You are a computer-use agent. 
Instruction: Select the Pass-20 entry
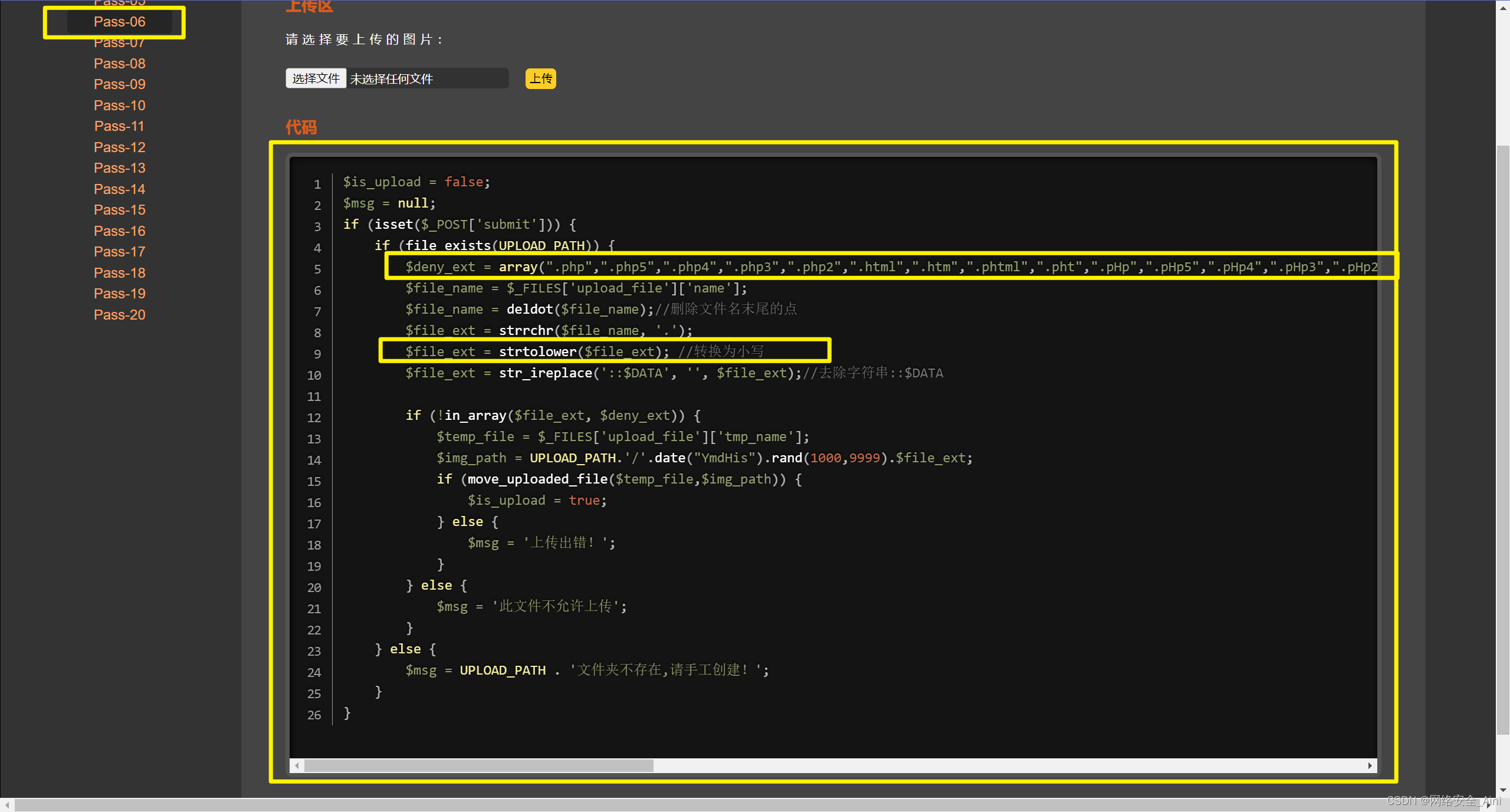119,315
